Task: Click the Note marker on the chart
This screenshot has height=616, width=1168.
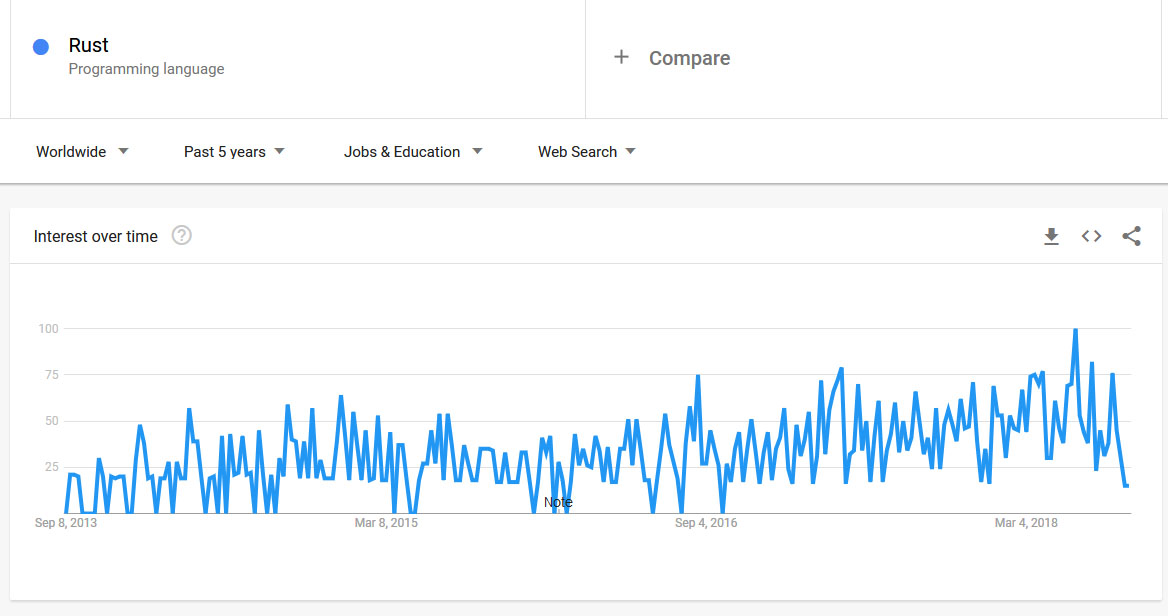Action: [558, 502]
